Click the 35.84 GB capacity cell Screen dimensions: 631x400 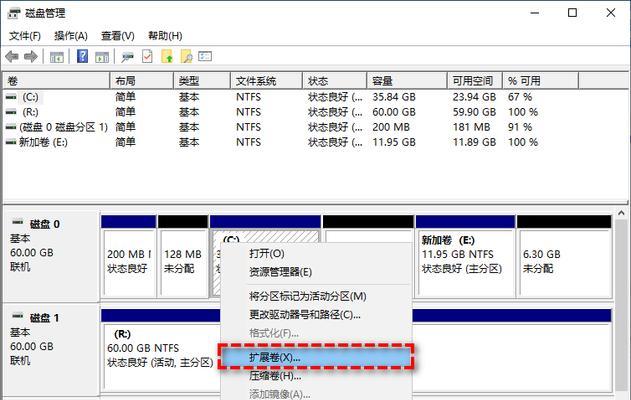394,97
